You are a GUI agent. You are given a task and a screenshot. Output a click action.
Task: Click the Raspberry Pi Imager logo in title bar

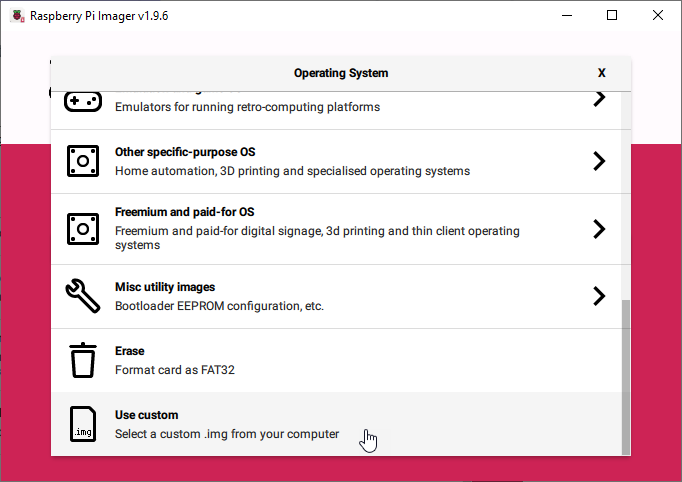click(x=17, y=16)
